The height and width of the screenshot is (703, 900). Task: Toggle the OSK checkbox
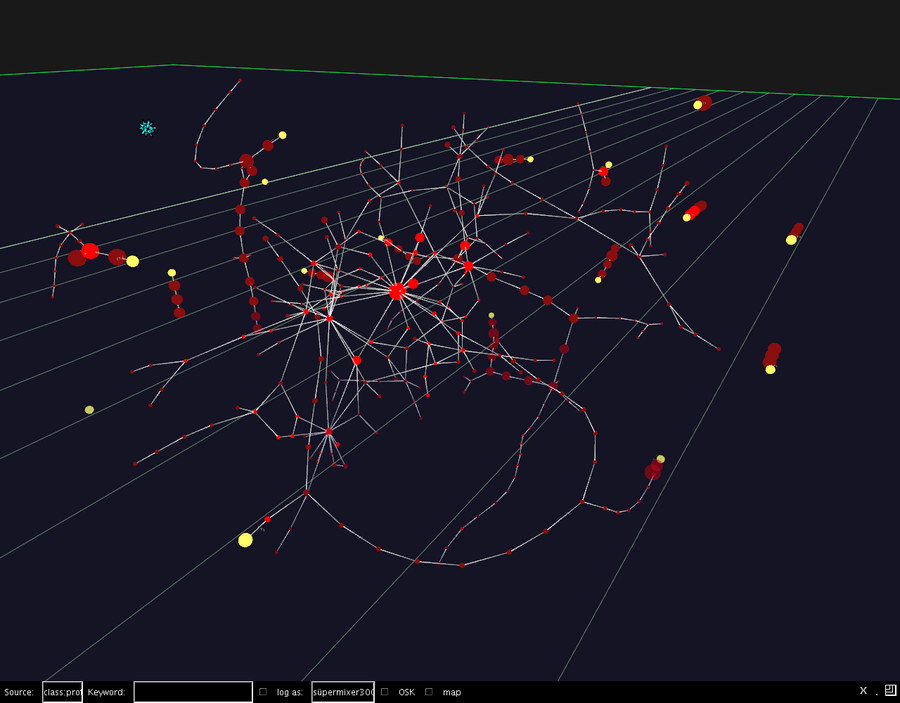coord(385,692)
